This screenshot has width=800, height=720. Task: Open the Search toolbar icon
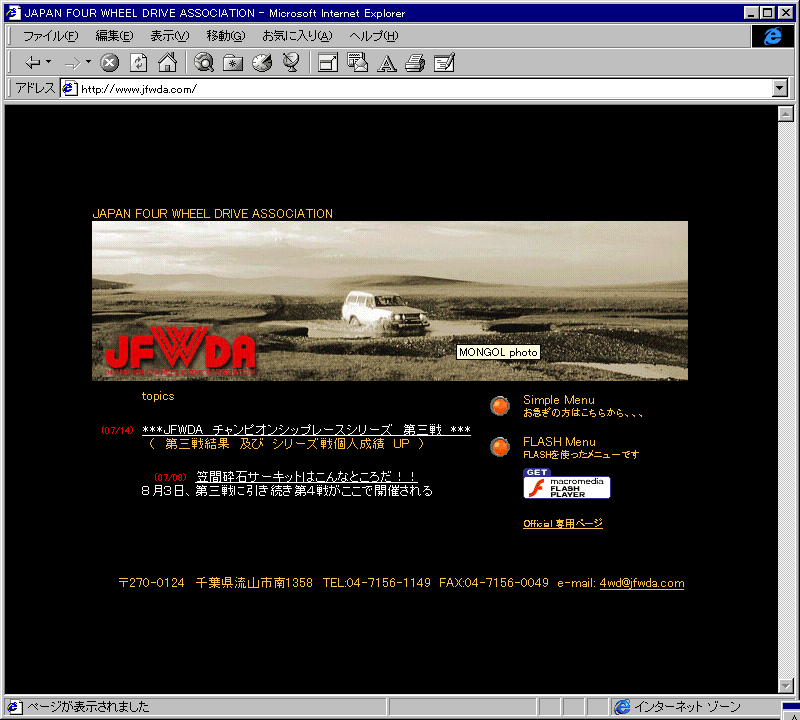coord(204,62)
